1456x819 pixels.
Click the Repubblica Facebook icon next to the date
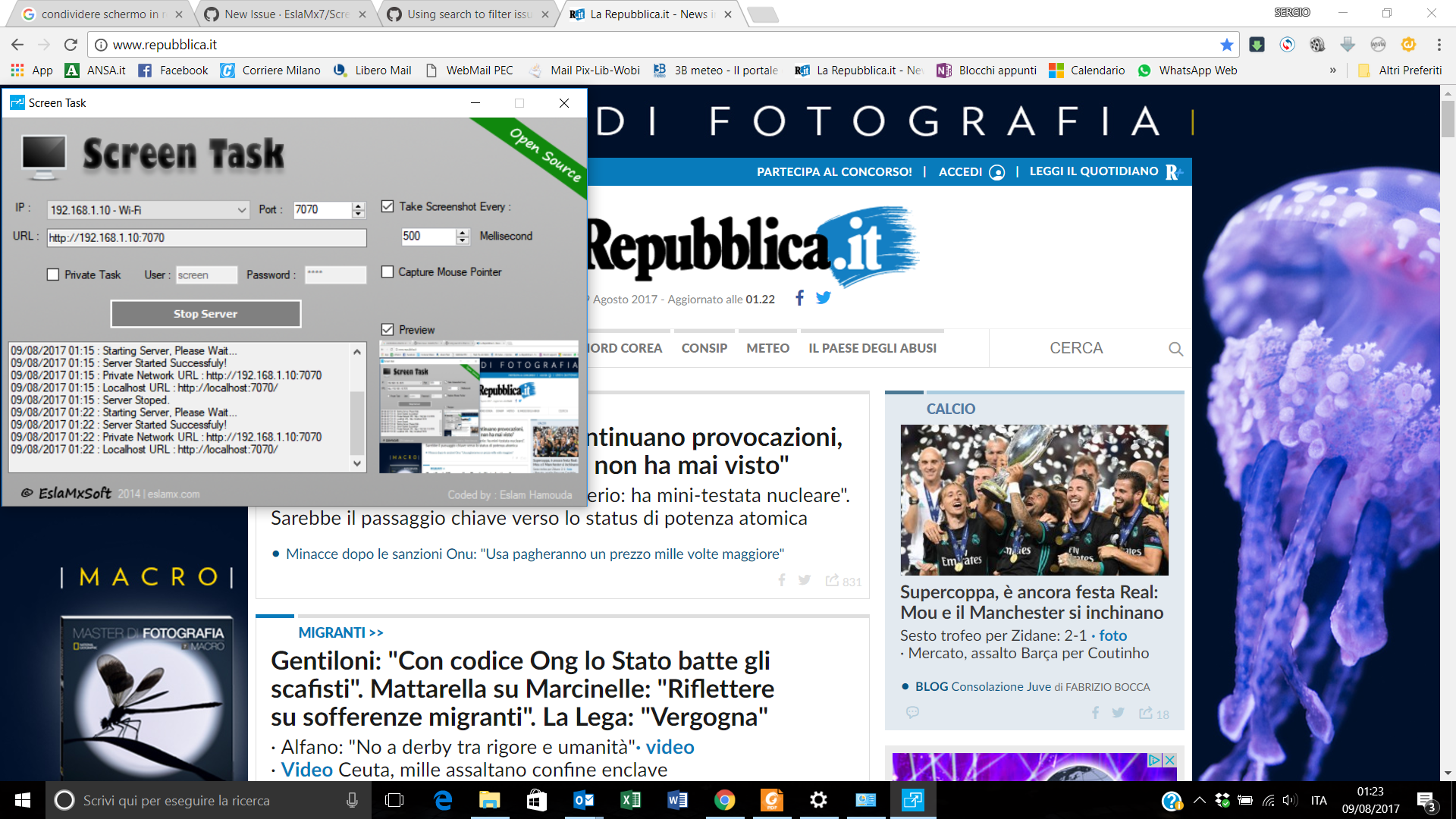click(x=799, y=298)
